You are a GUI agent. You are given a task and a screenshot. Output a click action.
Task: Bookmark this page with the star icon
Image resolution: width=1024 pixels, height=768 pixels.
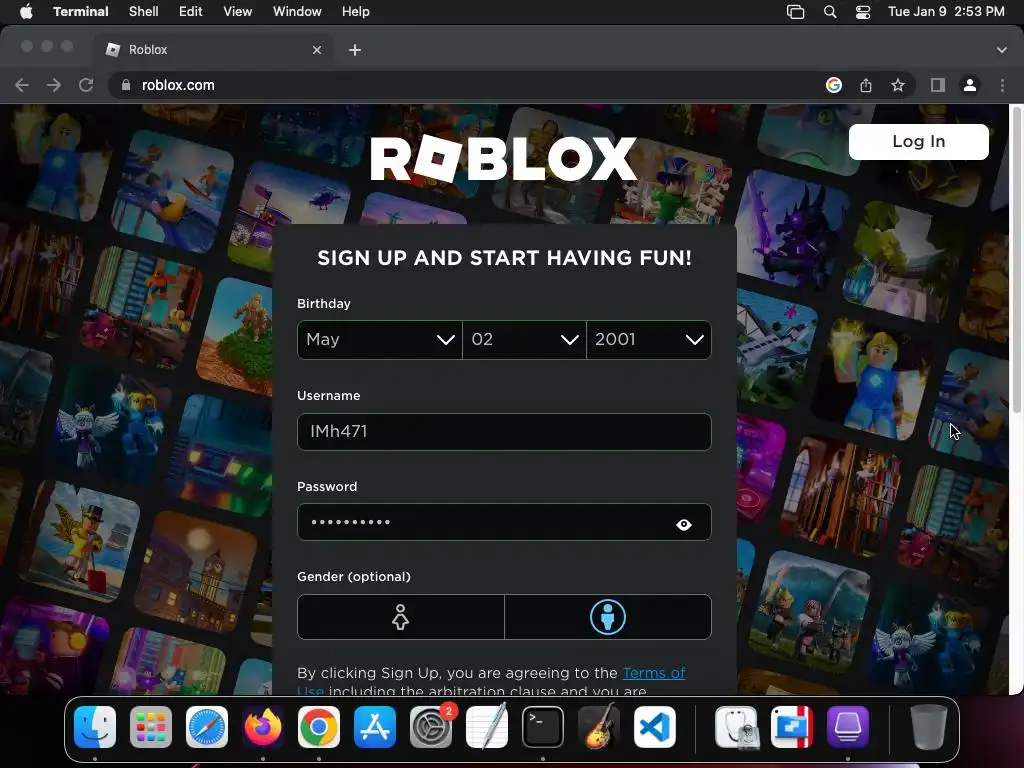(x=898, y=85)
